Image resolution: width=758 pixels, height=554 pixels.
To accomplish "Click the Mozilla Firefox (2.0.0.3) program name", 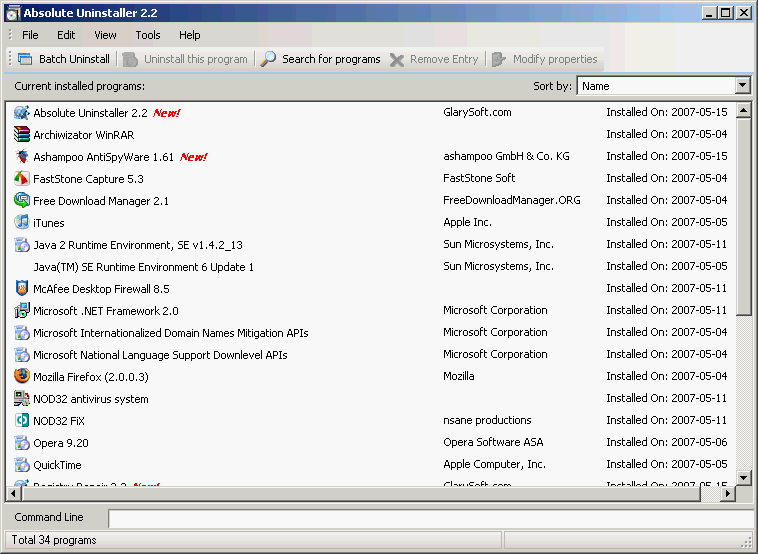I will (x=91, y=377).
